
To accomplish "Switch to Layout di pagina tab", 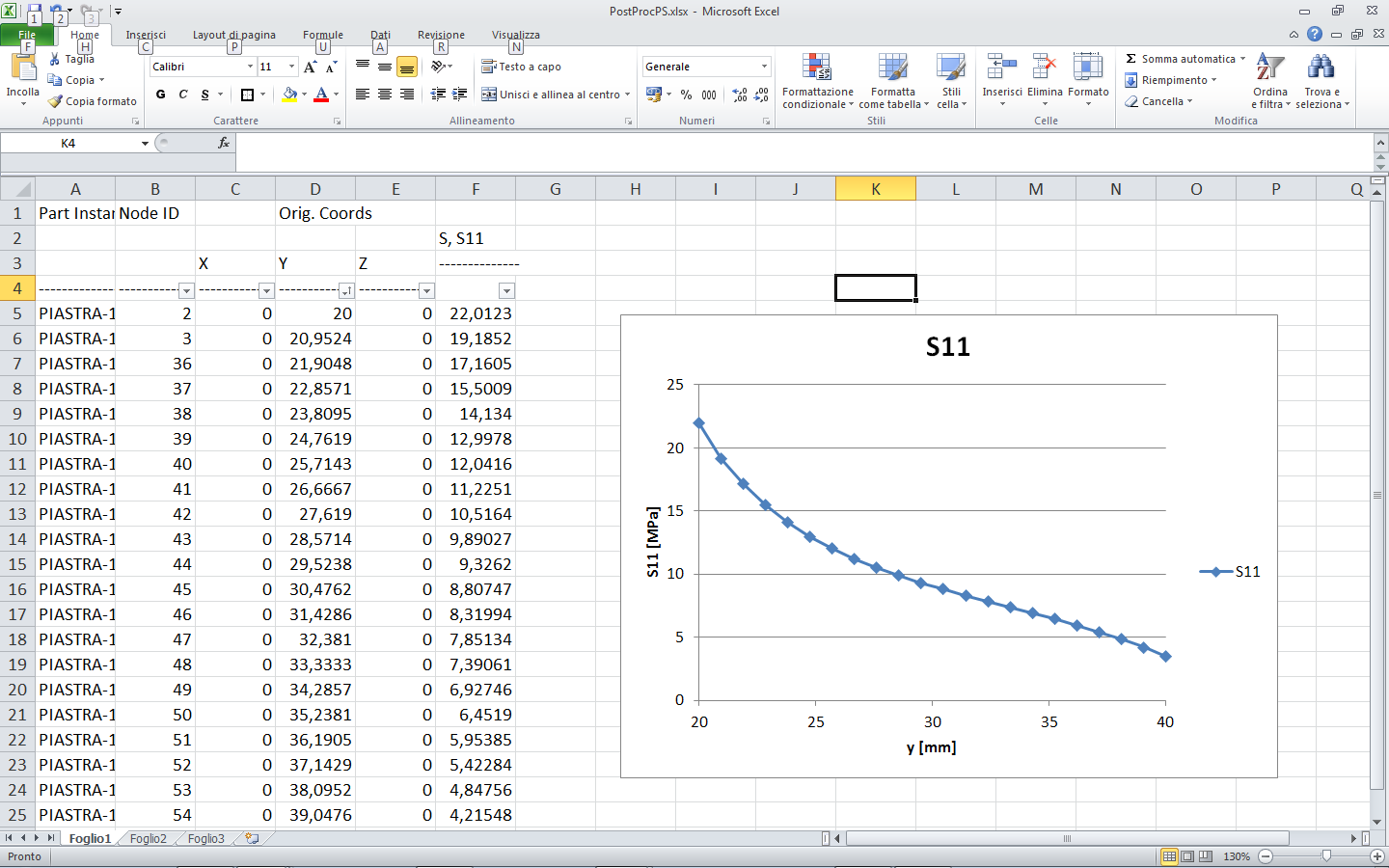I will click(234, 35).
